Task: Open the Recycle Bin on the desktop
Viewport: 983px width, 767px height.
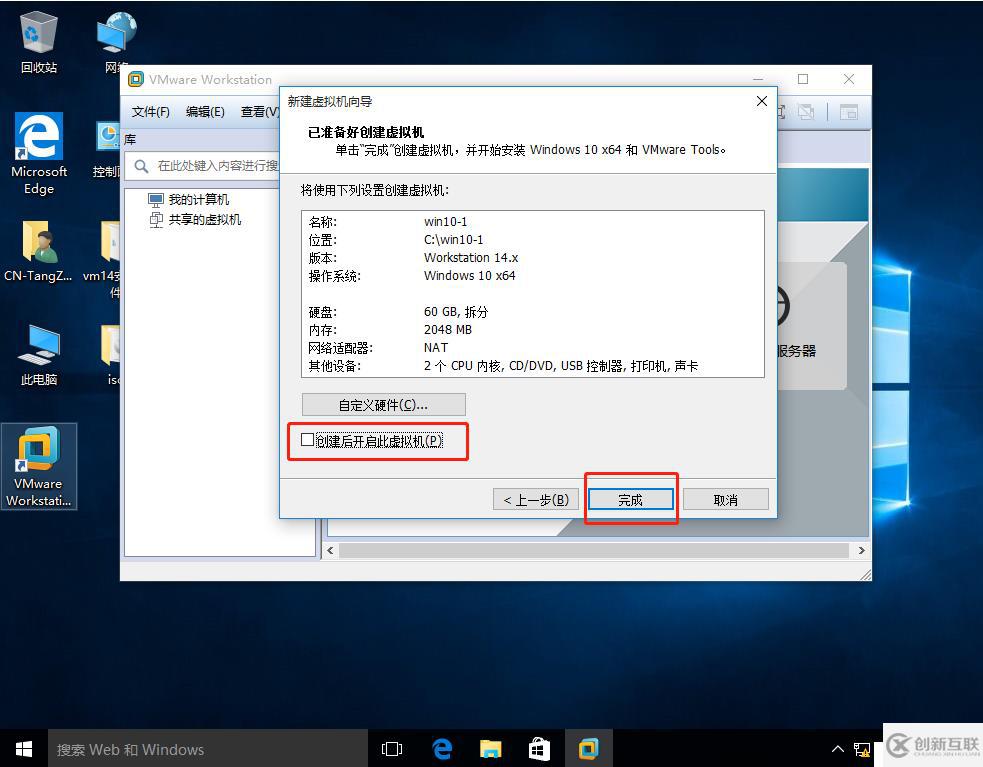Action: 39,42
